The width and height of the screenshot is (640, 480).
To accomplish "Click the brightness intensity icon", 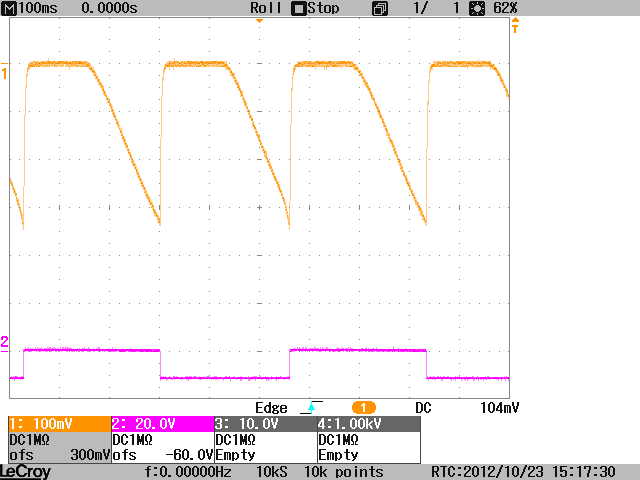I will 477,8.
